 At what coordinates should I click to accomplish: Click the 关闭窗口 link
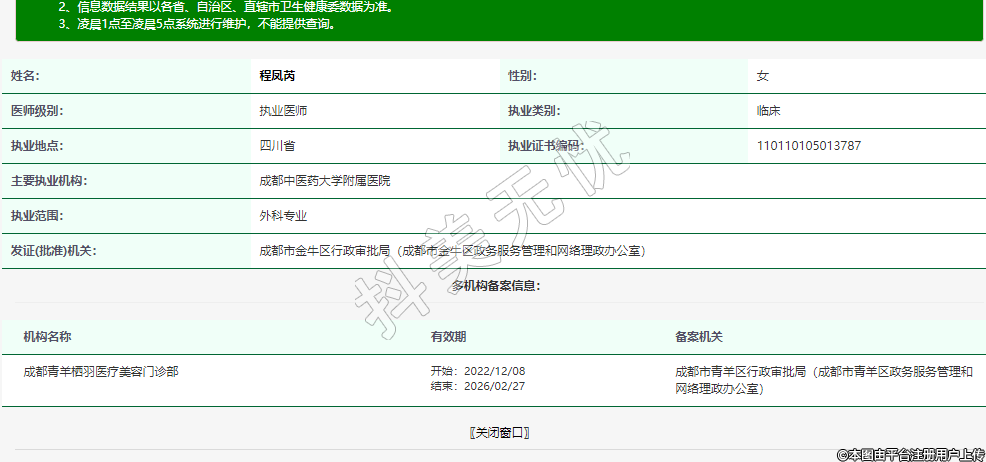coord(498,433)
